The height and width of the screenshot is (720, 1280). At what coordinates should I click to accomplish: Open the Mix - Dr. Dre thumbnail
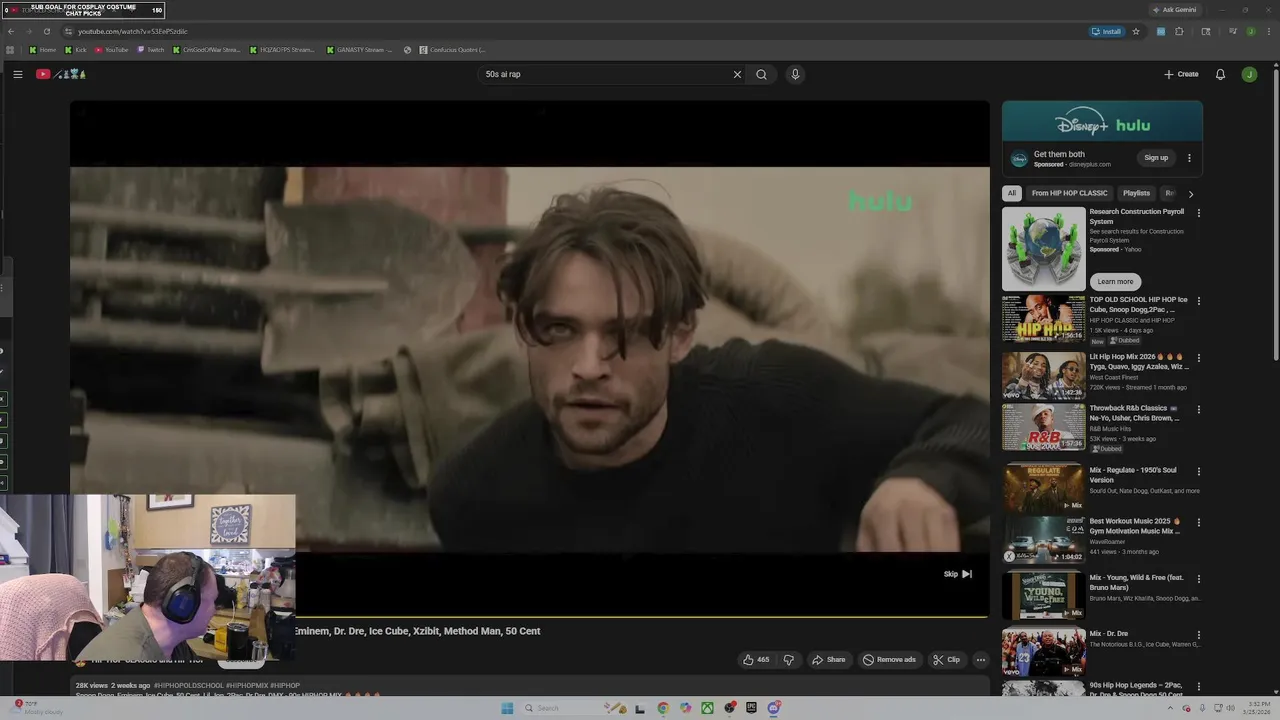click(x=1043, y=652)
